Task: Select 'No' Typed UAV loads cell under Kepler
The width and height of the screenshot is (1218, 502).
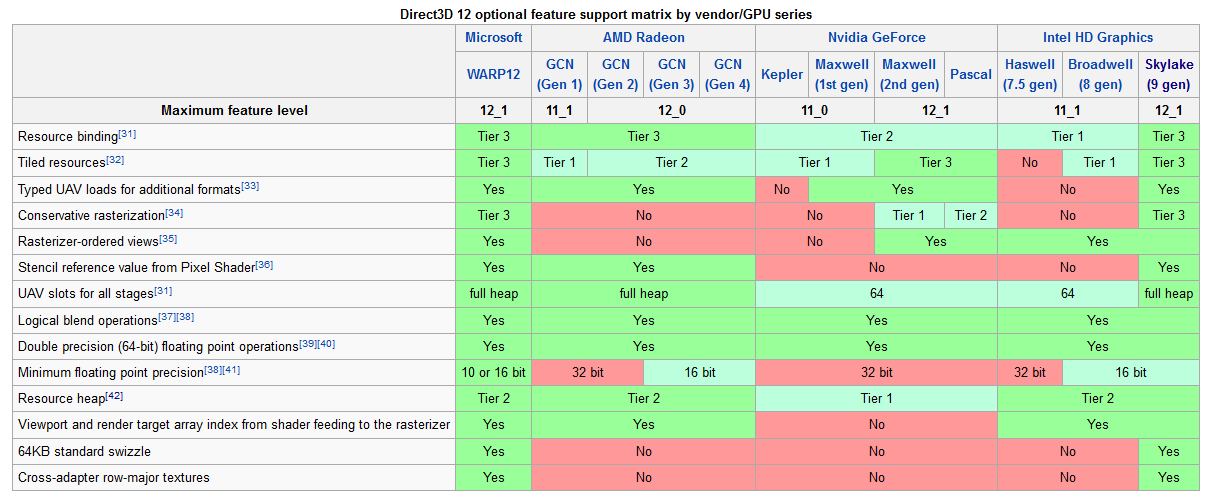Action: coord(782,189)
